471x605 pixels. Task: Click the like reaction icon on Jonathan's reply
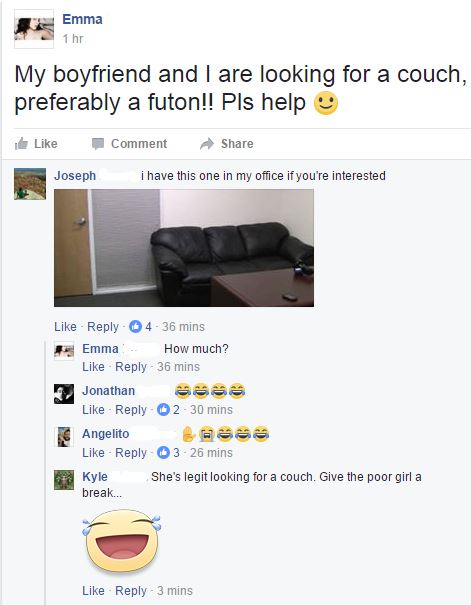[x=164, y=409]
